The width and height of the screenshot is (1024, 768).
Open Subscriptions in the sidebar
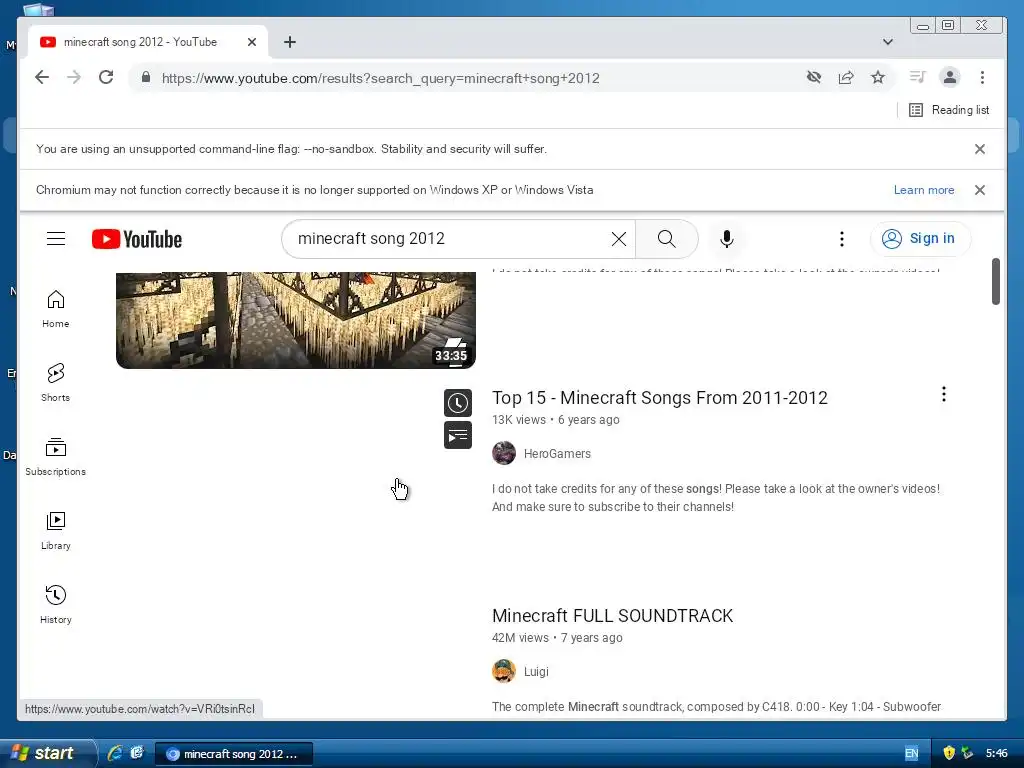coord(56,456)
